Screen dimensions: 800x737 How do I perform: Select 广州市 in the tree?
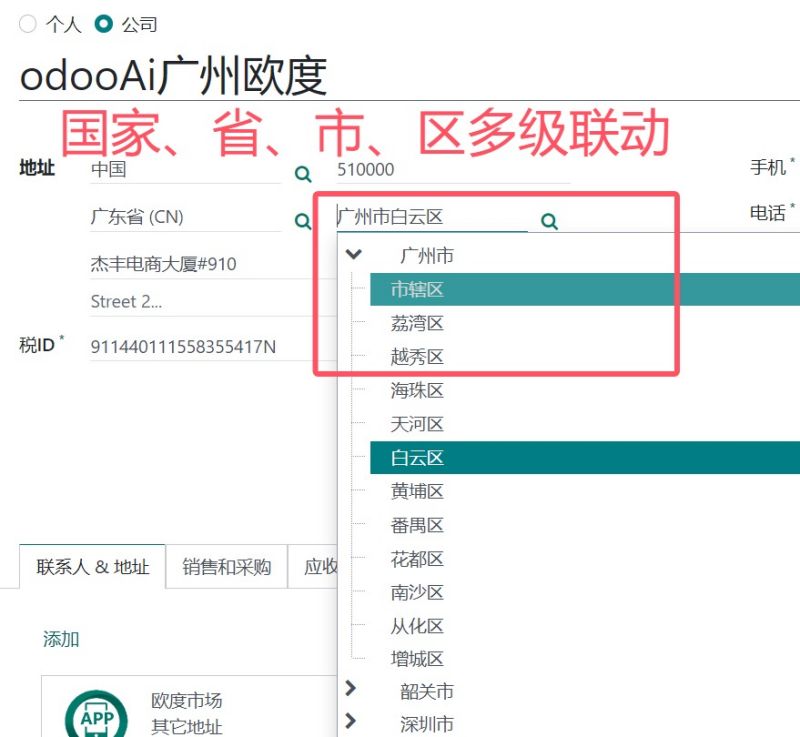[x=427, y=256]
